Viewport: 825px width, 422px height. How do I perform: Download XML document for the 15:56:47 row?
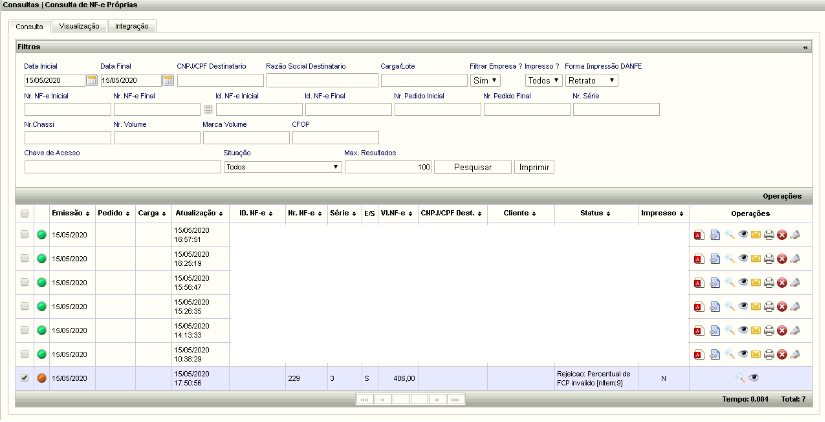(715, 283)
